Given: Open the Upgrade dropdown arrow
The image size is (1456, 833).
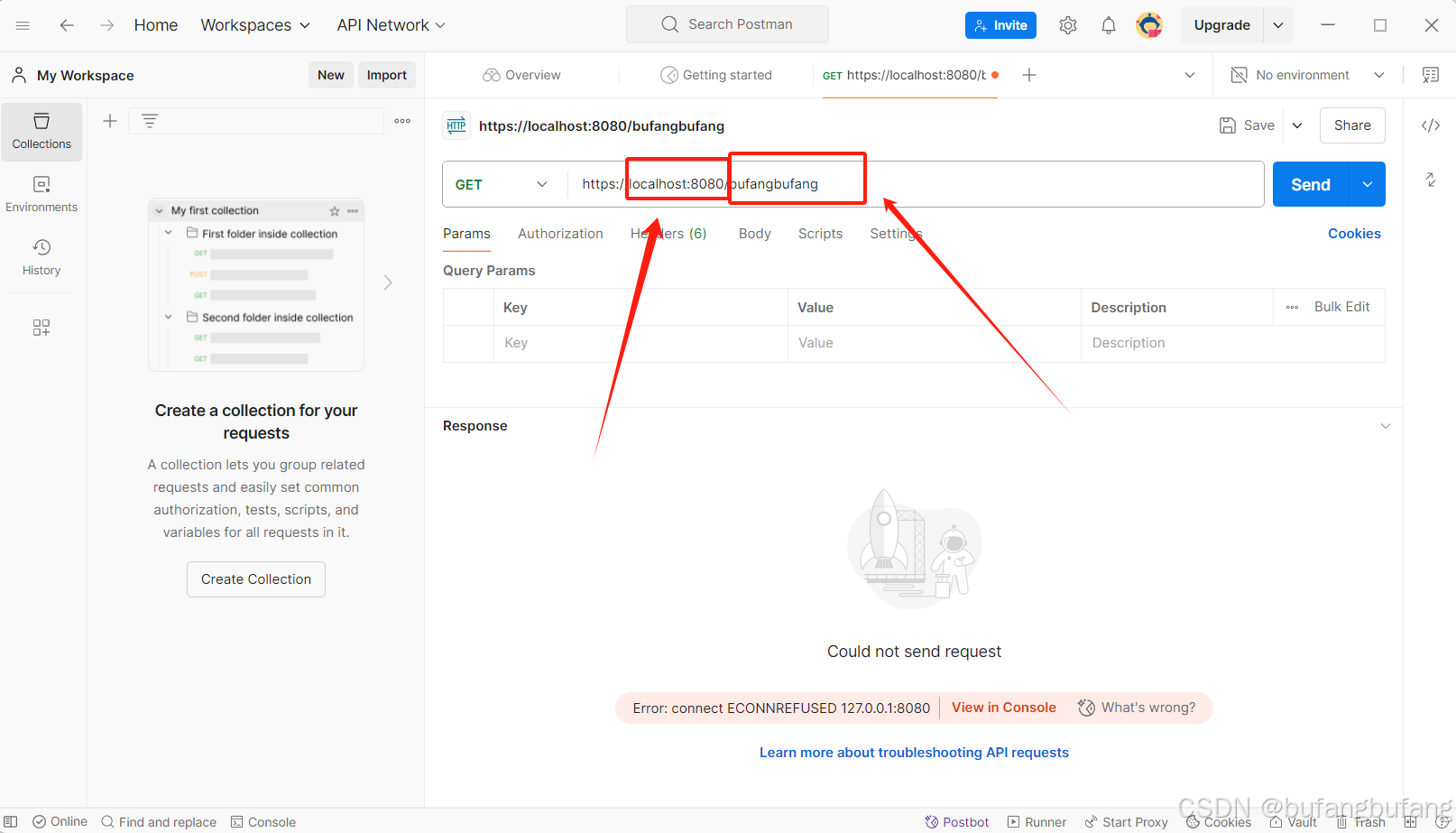Looking at the screenshot, I should coord(1278,25).
